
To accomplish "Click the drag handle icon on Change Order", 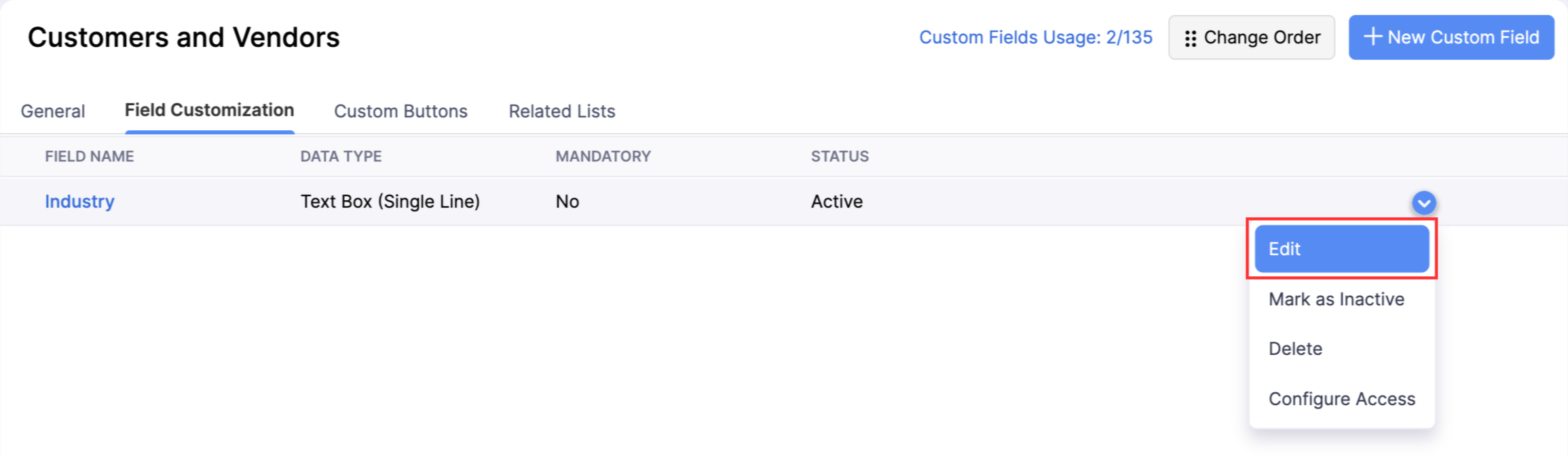I will [x=1189, y=37].
